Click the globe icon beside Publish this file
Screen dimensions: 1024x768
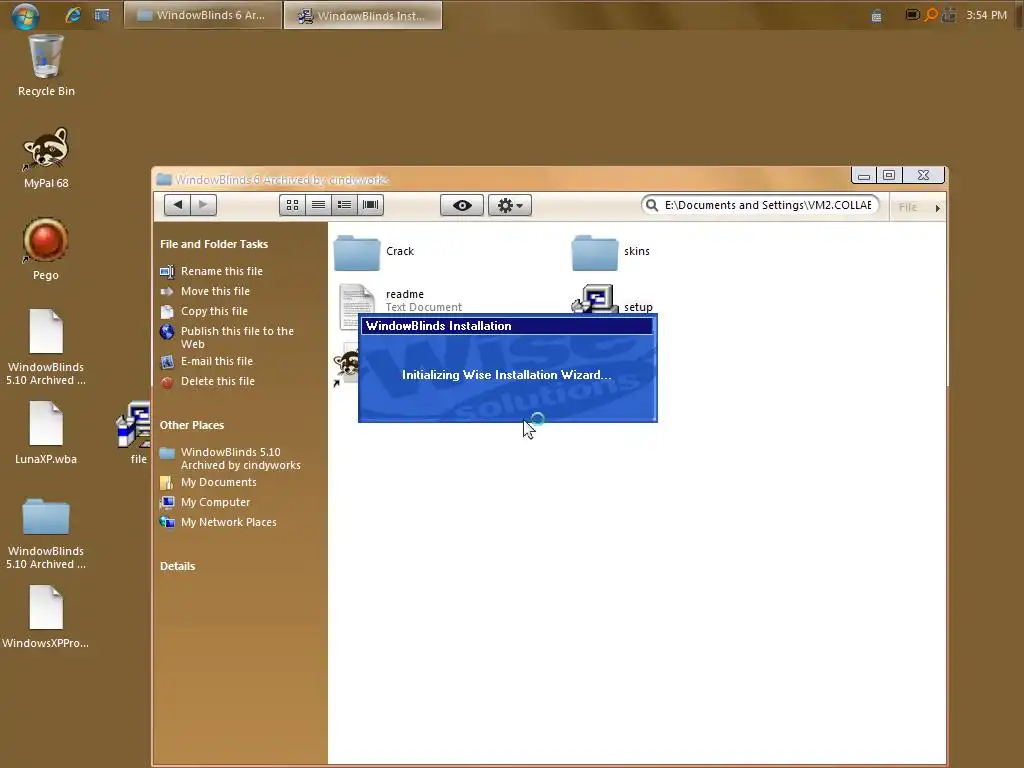(167, 332)
